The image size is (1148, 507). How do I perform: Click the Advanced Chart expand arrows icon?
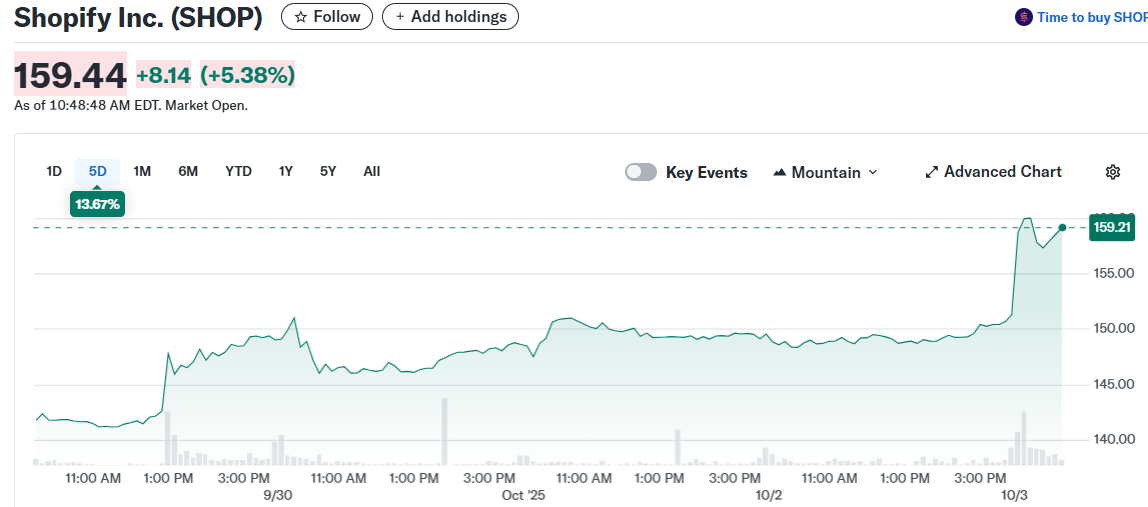pyautogui.click(x=931, y=172)
